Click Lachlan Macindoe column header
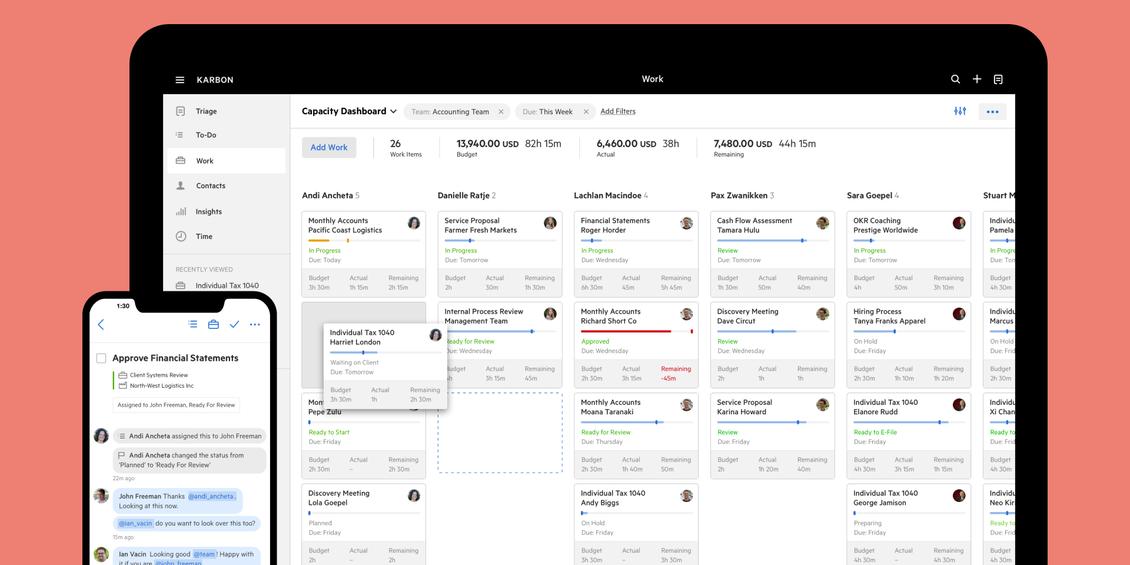Image resolution: width=1130 pixels, height=565 pixels. coord(611,195)
